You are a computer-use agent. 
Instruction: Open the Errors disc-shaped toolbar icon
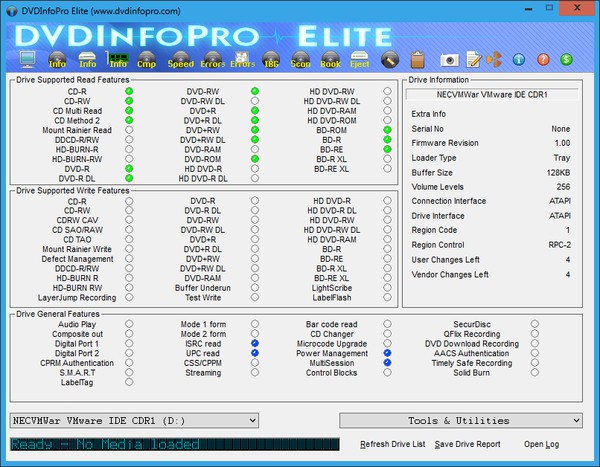pos(212,60)
